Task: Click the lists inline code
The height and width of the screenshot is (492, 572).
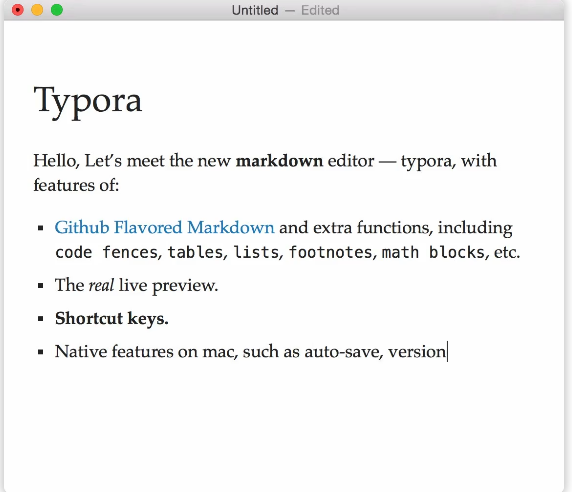Action: [x=256, y=252]
